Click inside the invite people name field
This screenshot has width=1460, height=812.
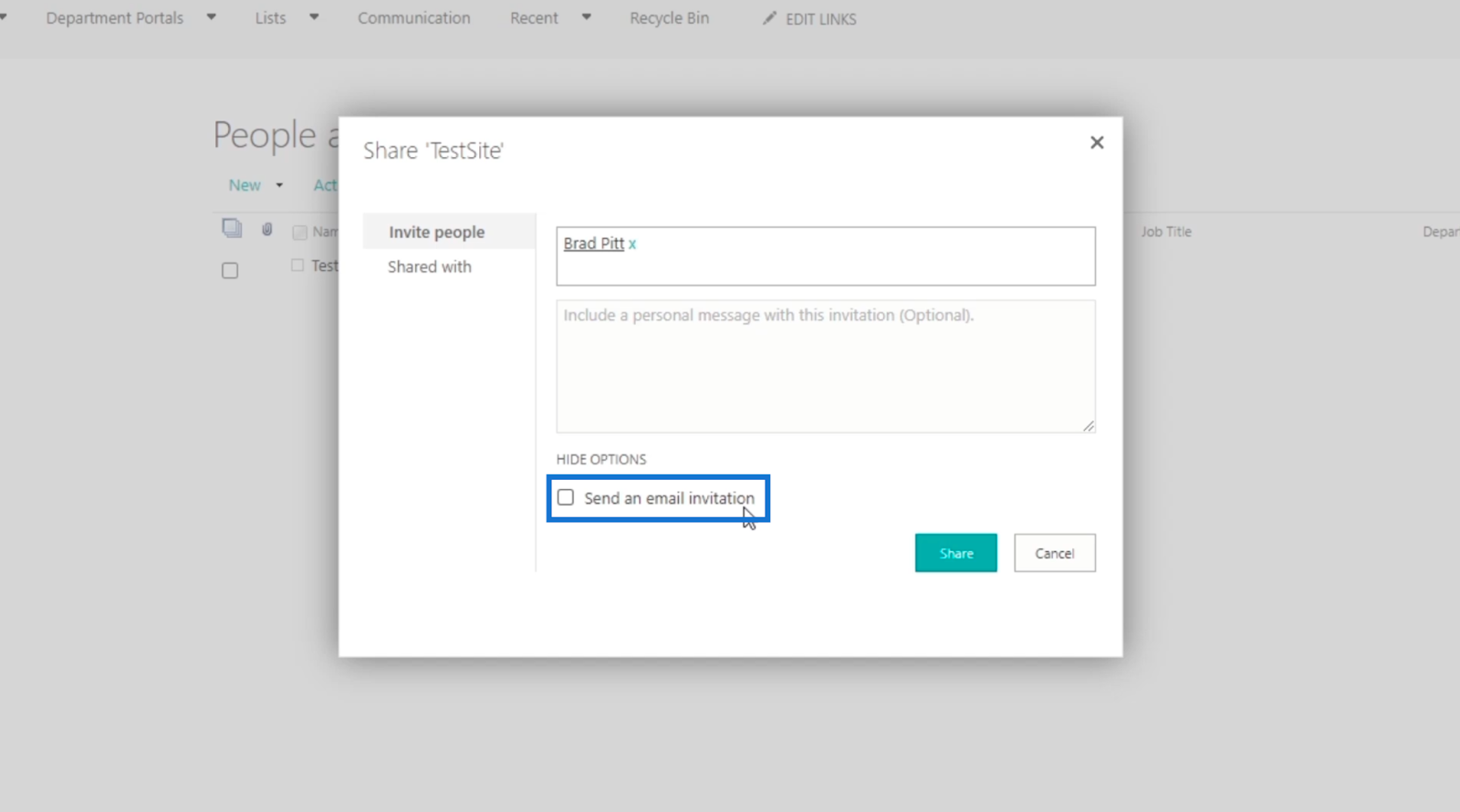(x=826, y=256)
